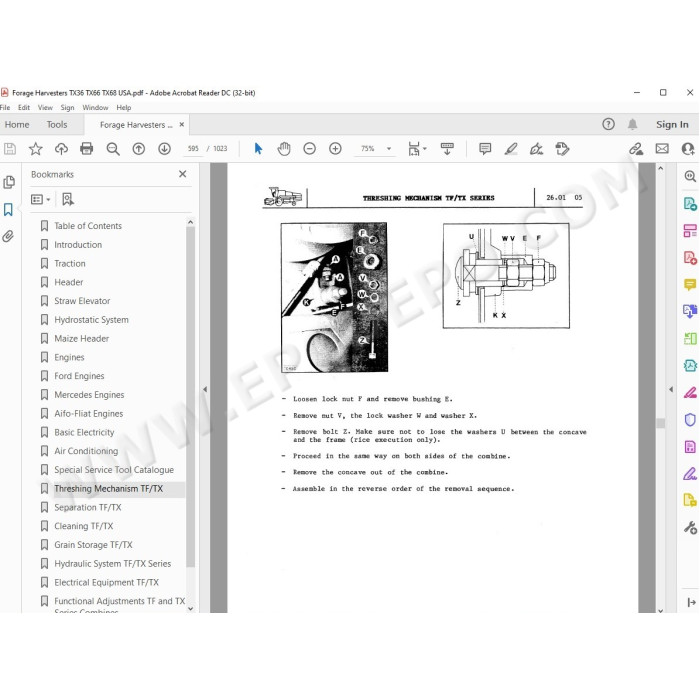Collapse right tools pane arrow
This screenshot has height=700, width=700.
(x=671, y=389)
